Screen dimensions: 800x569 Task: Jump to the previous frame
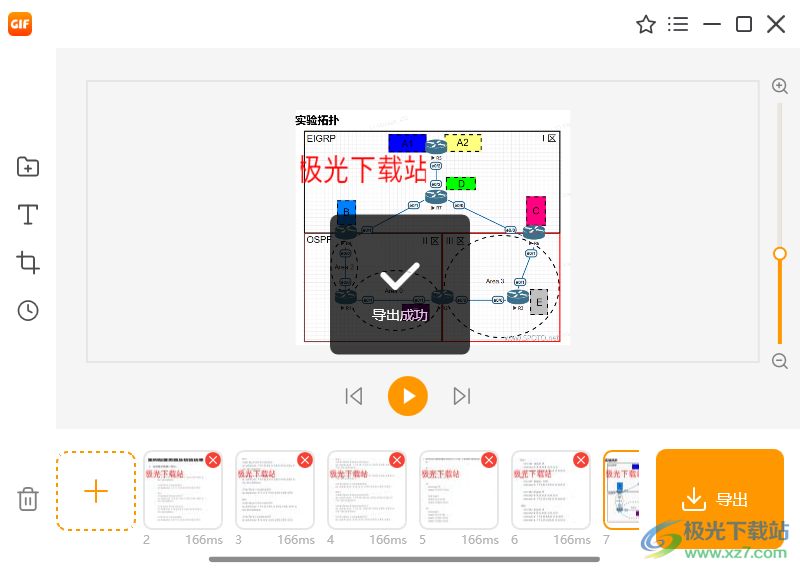pyautogui.click(x=354, y=396)
